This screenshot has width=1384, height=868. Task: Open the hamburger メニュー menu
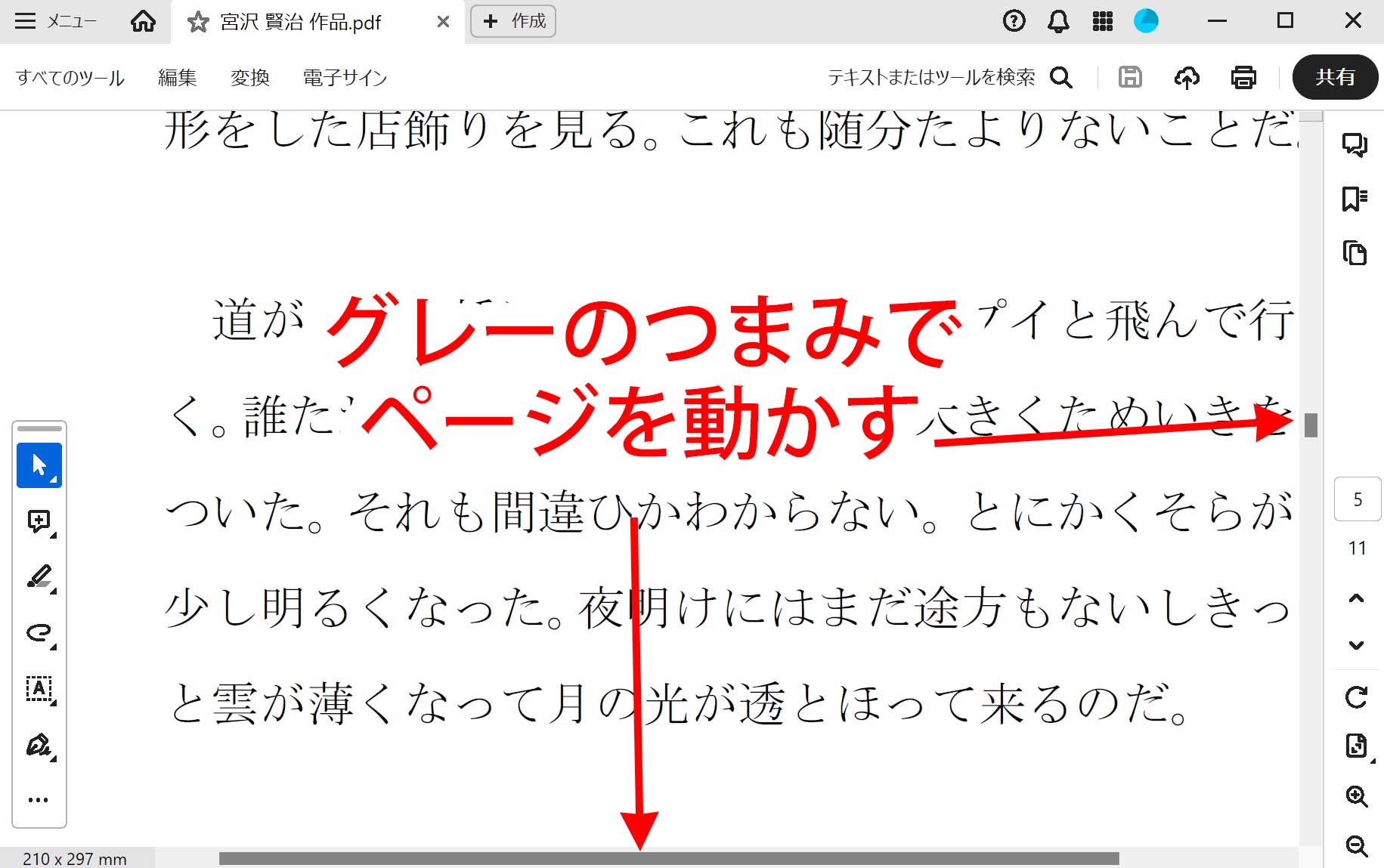click(x=55, y=21)
